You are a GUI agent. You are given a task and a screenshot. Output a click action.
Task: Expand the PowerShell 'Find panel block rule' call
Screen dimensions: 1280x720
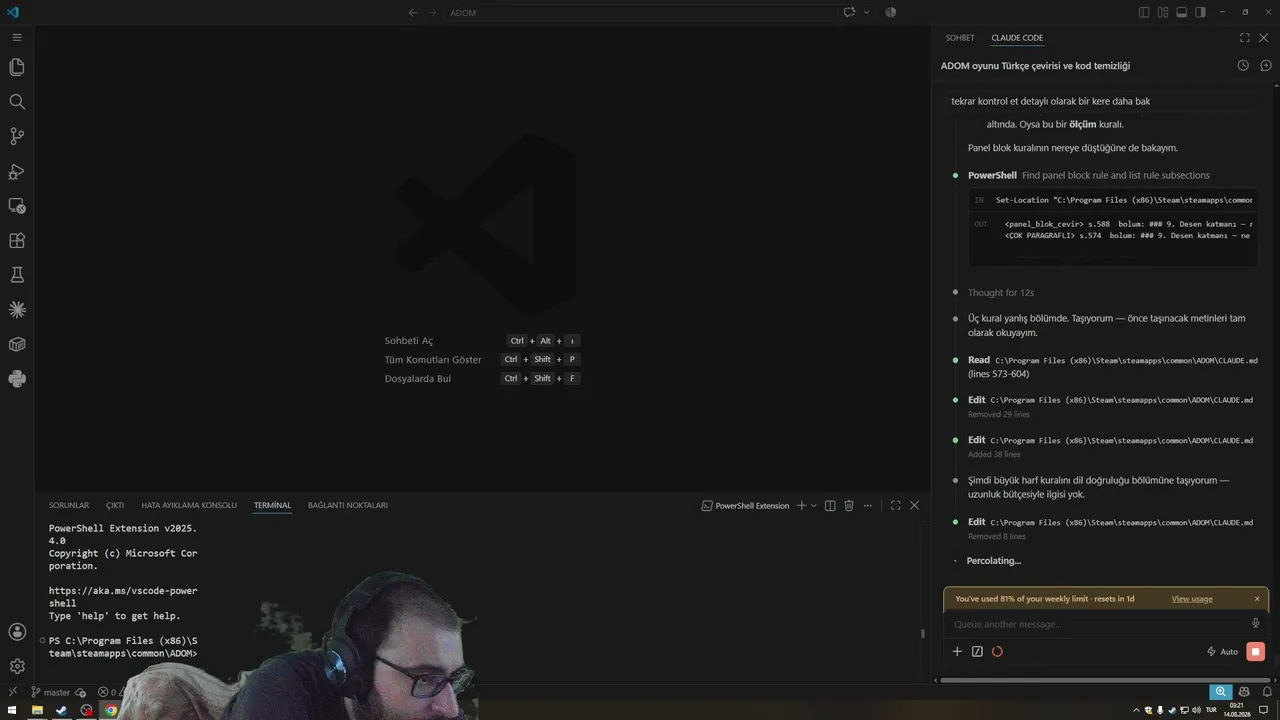[x=1089, y=175]
